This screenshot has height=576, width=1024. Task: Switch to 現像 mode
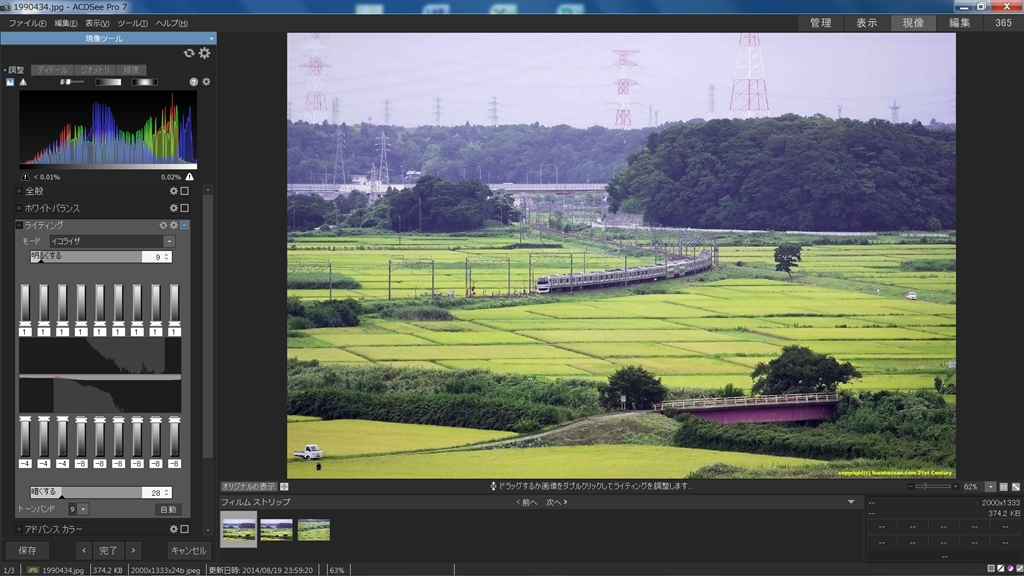[x=913, y=22]
